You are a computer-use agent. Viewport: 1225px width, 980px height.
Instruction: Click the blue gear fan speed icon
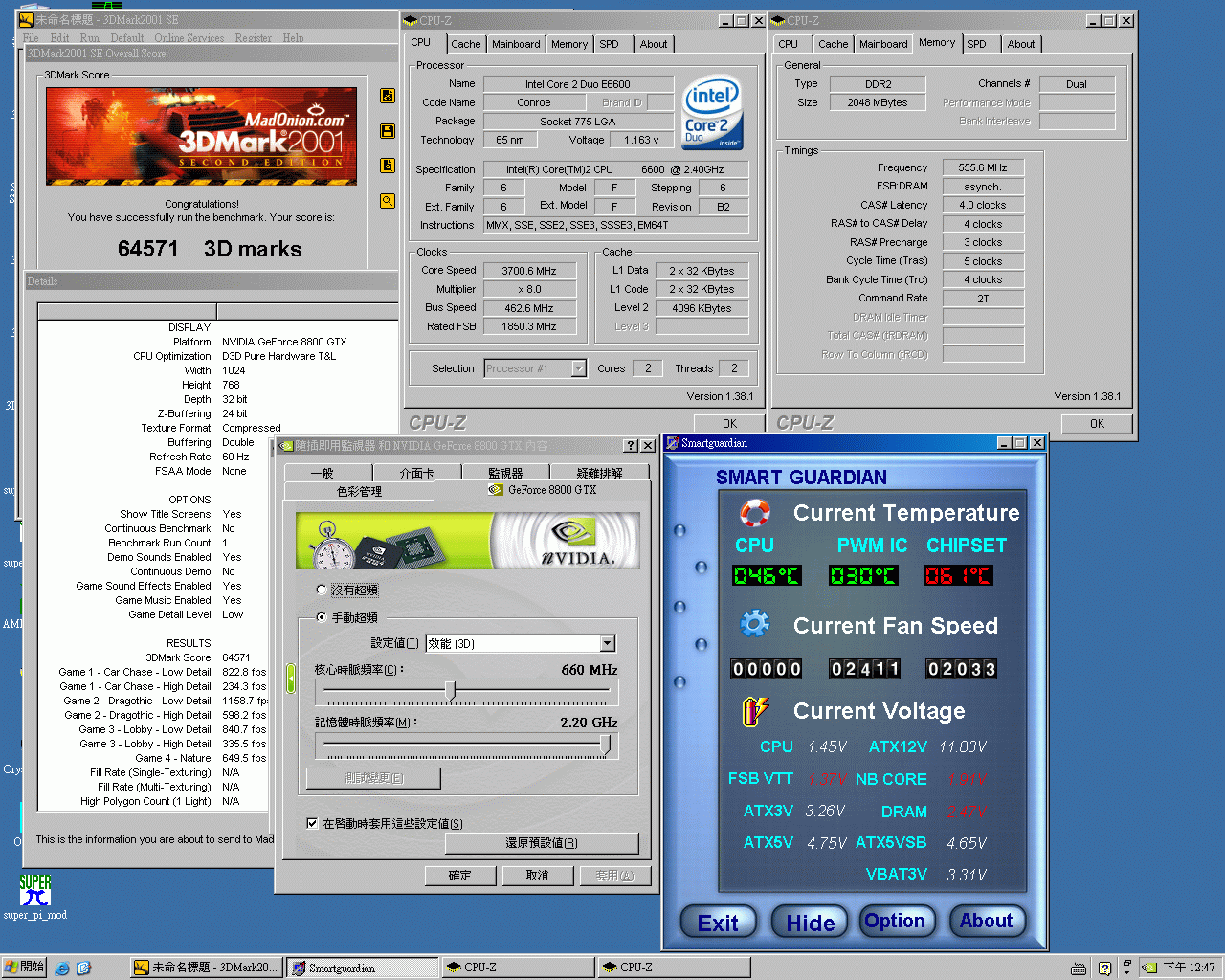[x=755, y=625]
